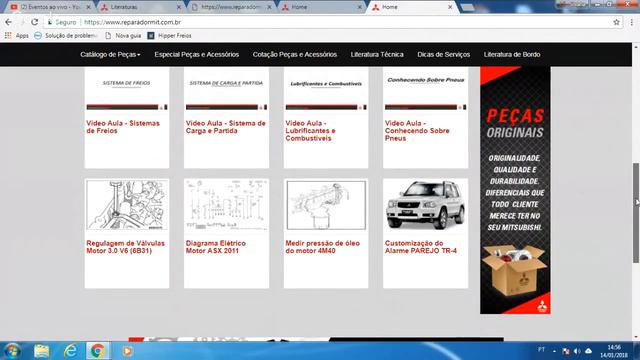Open the Apps bookmarks grid icon
The width and height of the screenshot is (640, 360).
pos(8,36)
